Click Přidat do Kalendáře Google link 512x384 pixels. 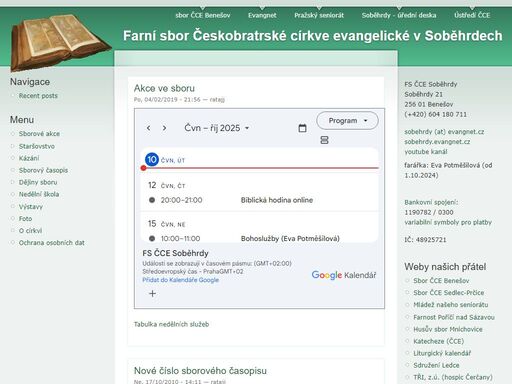pyautogui.click(x=181, y=280)
